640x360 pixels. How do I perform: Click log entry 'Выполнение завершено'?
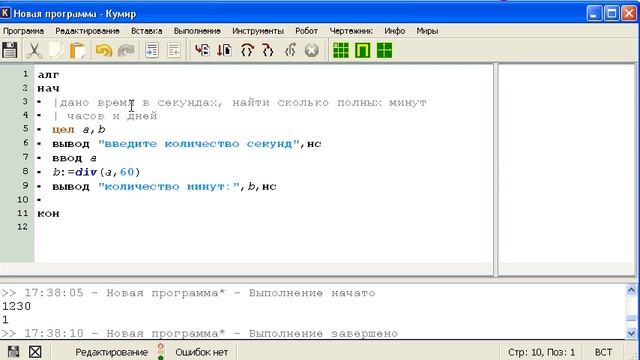[x=323, y=333]
